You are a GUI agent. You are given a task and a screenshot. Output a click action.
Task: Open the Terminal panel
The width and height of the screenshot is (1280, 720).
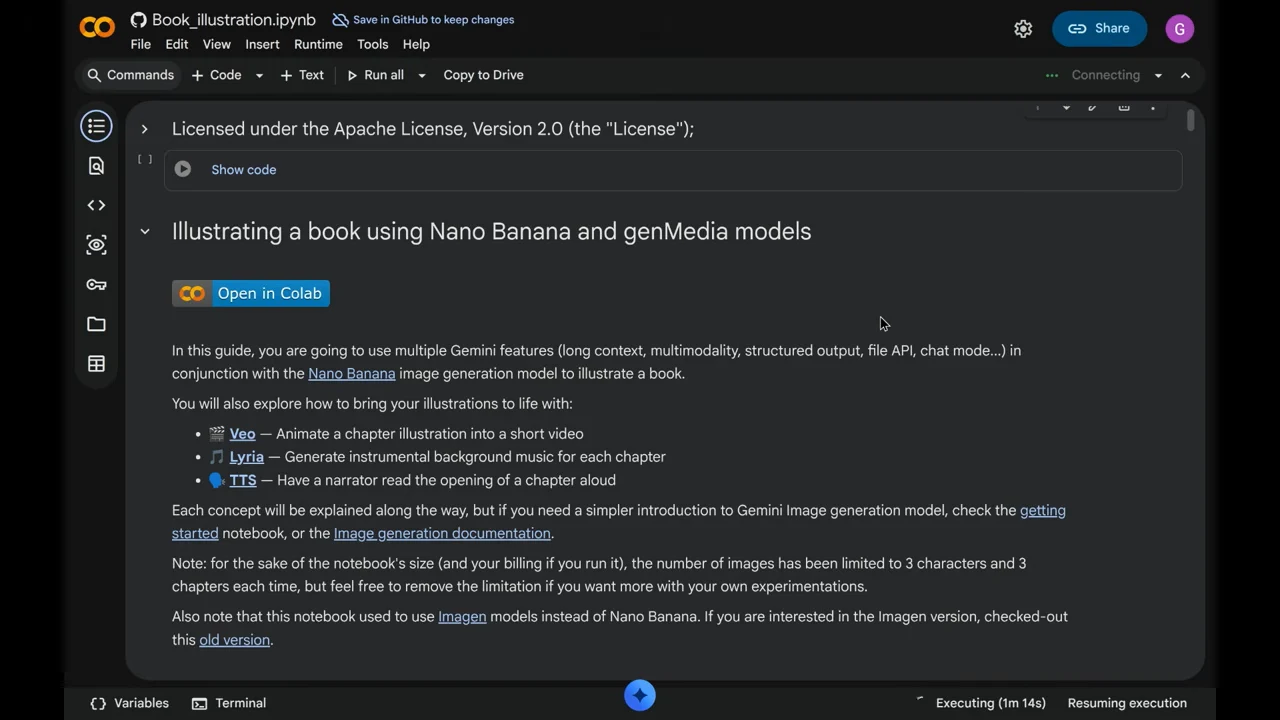pyautogui.click(x=229, y=703)
